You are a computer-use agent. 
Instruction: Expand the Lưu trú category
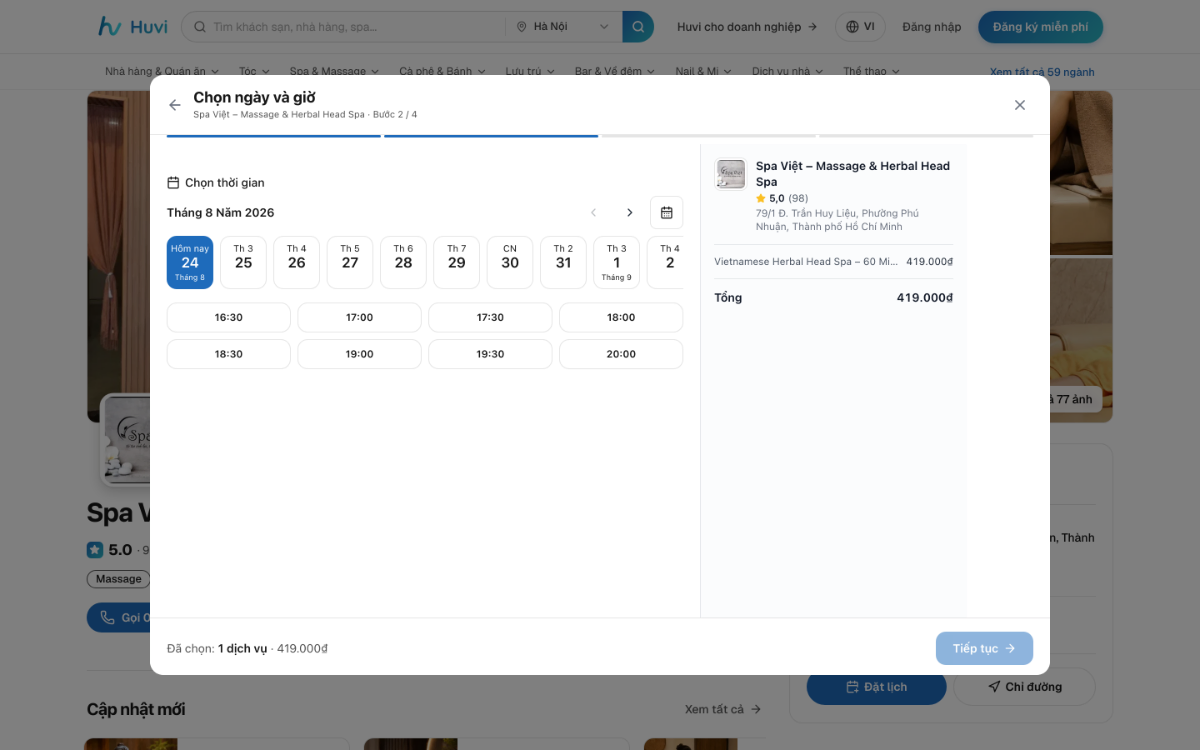tap(530, 72)
